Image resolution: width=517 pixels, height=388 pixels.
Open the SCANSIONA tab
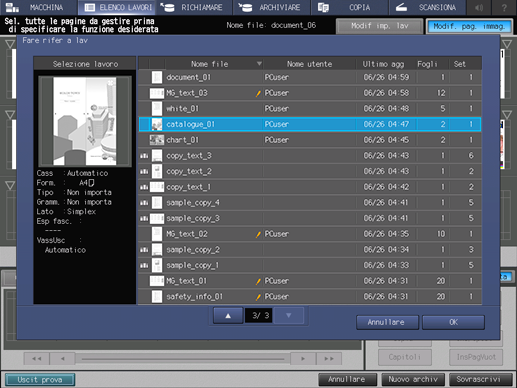click(427, 7)
